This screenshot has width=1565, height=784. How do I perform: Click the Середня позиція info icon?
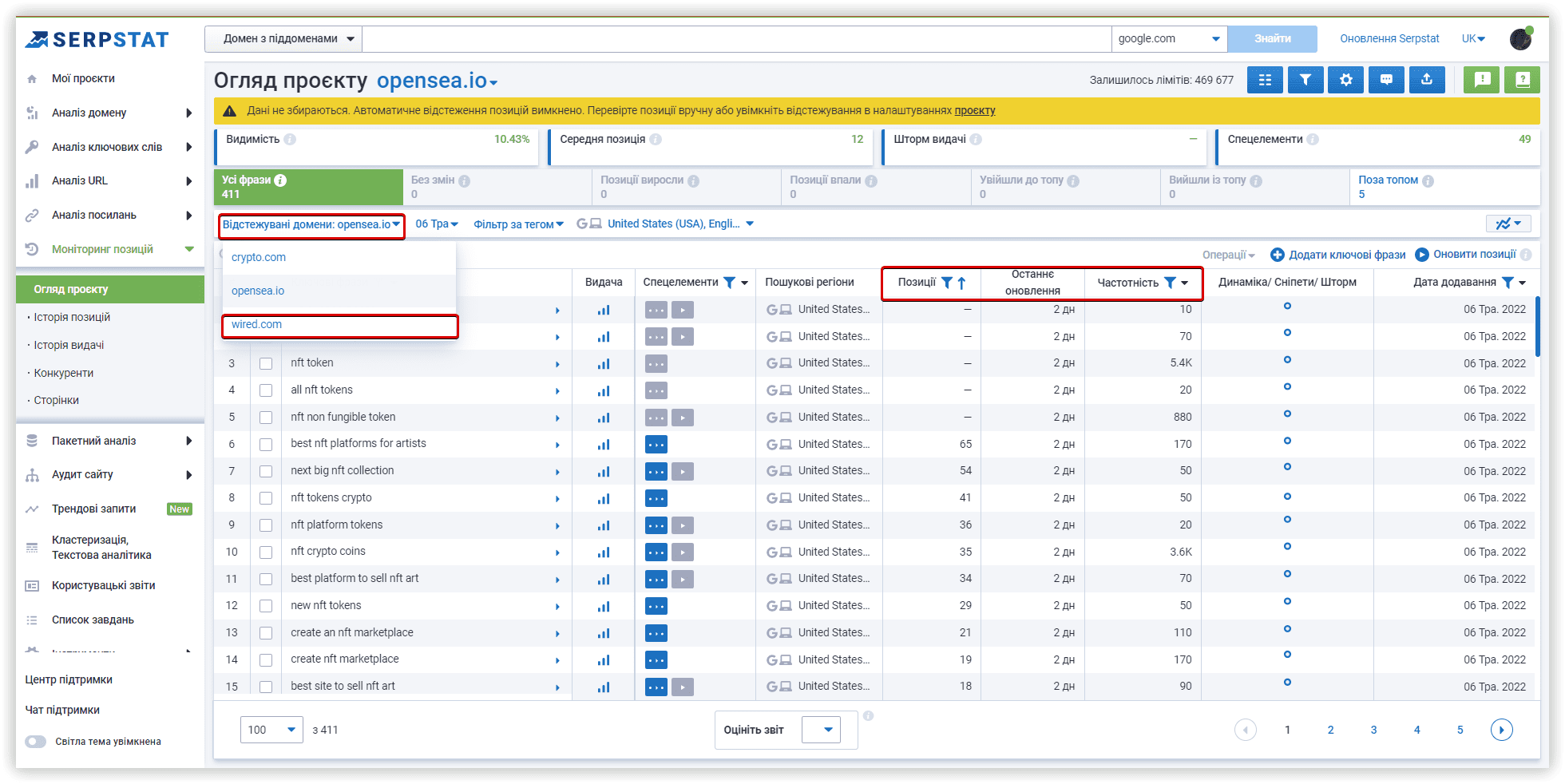[x=656, y=139]
